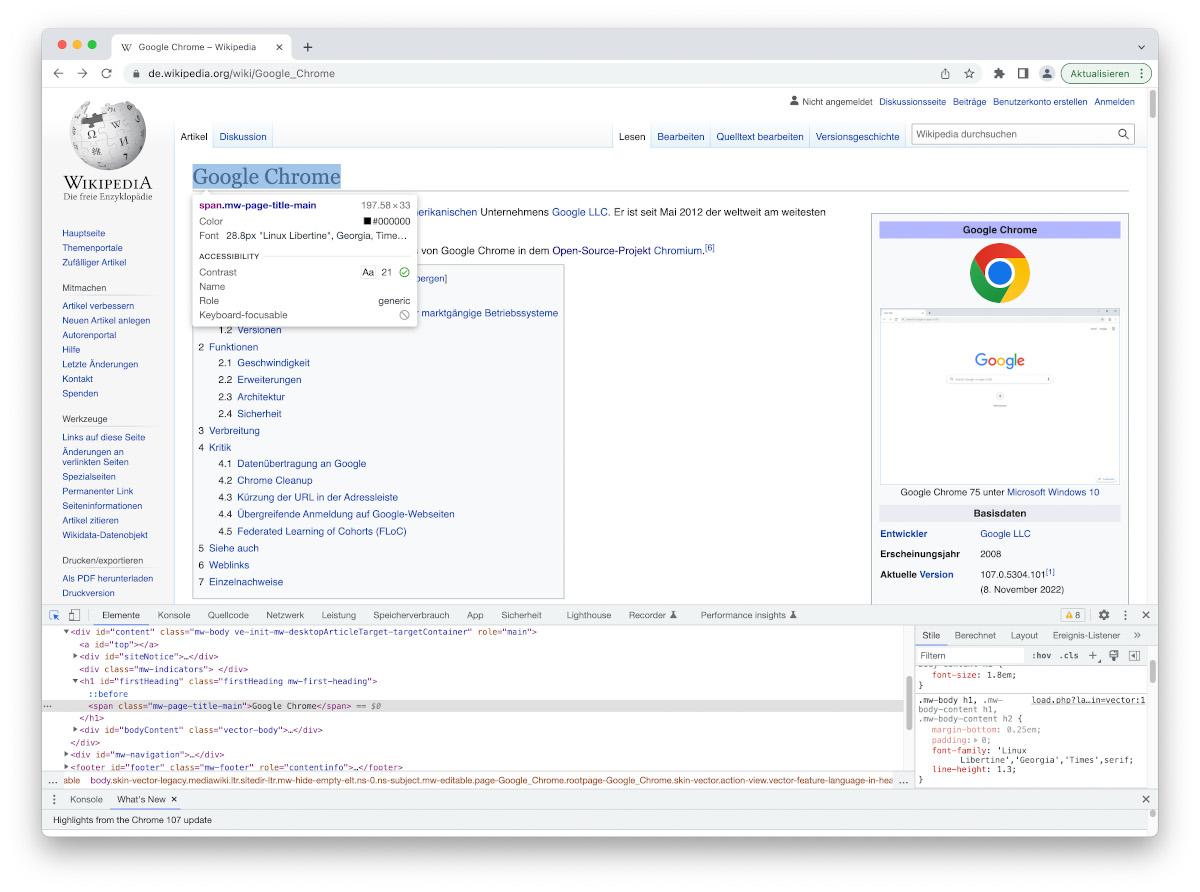Click the Wikipedia durchsuchen search field
This screenshot has width=1200, height=892.
coord(1010,134)
